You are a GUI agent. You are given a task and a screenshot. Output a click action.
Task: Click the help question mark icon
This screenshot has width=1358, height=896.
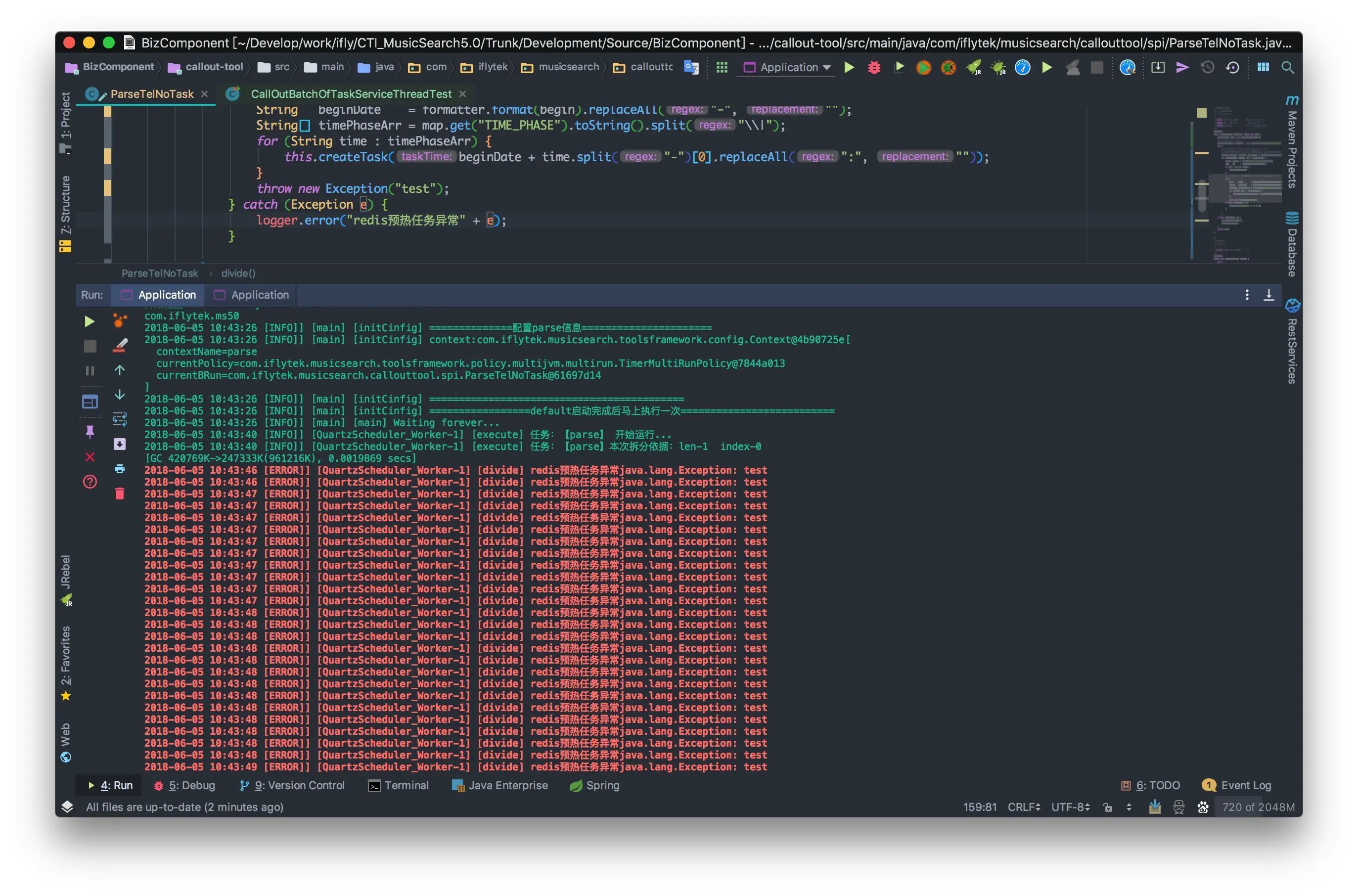tap(90, 482)
